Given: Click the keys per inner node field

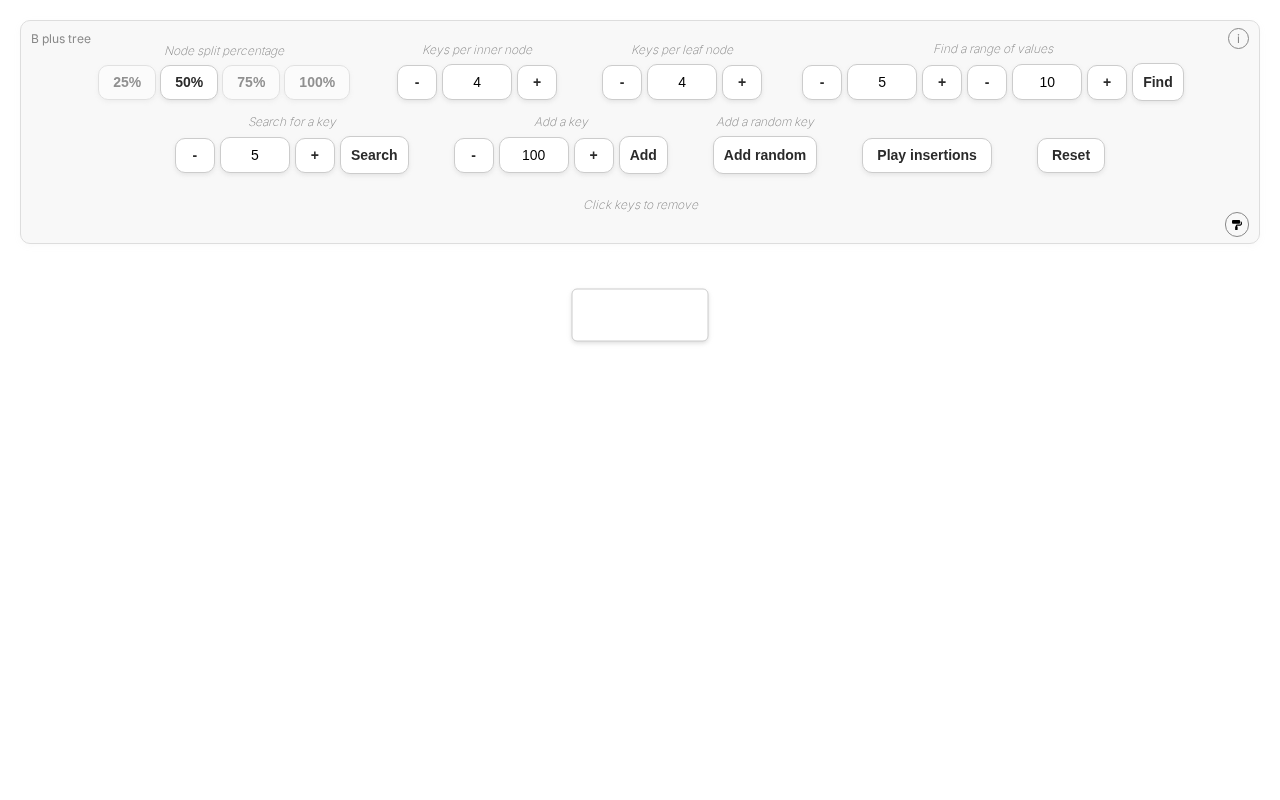Looking at the screenshot, I should tap(477, 82).
